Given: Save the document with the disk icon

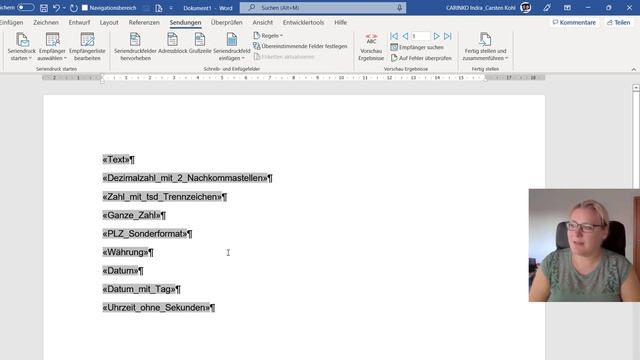Looking at the screenshot, I should coord(44,8).
